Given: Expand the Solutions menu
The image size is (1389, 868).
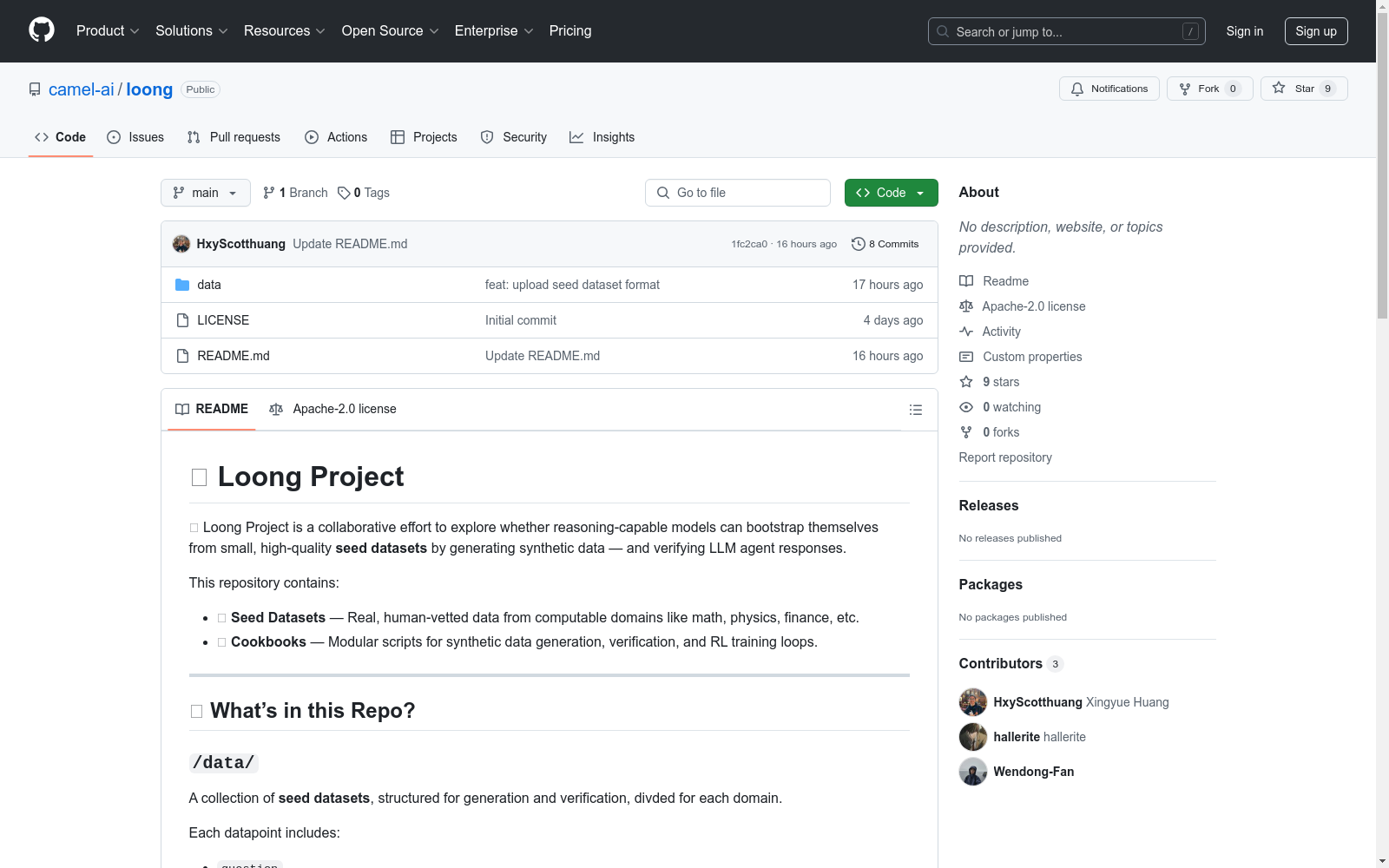Looking at the screenshot, I should click(x=192, y=30).
